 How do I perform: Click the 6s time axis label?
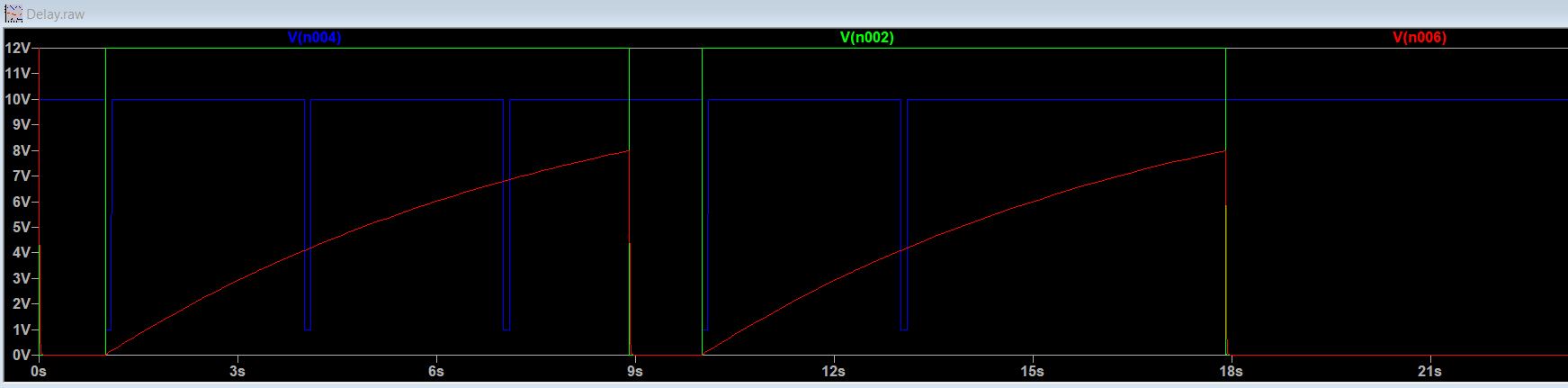click(x=436, y=371)
